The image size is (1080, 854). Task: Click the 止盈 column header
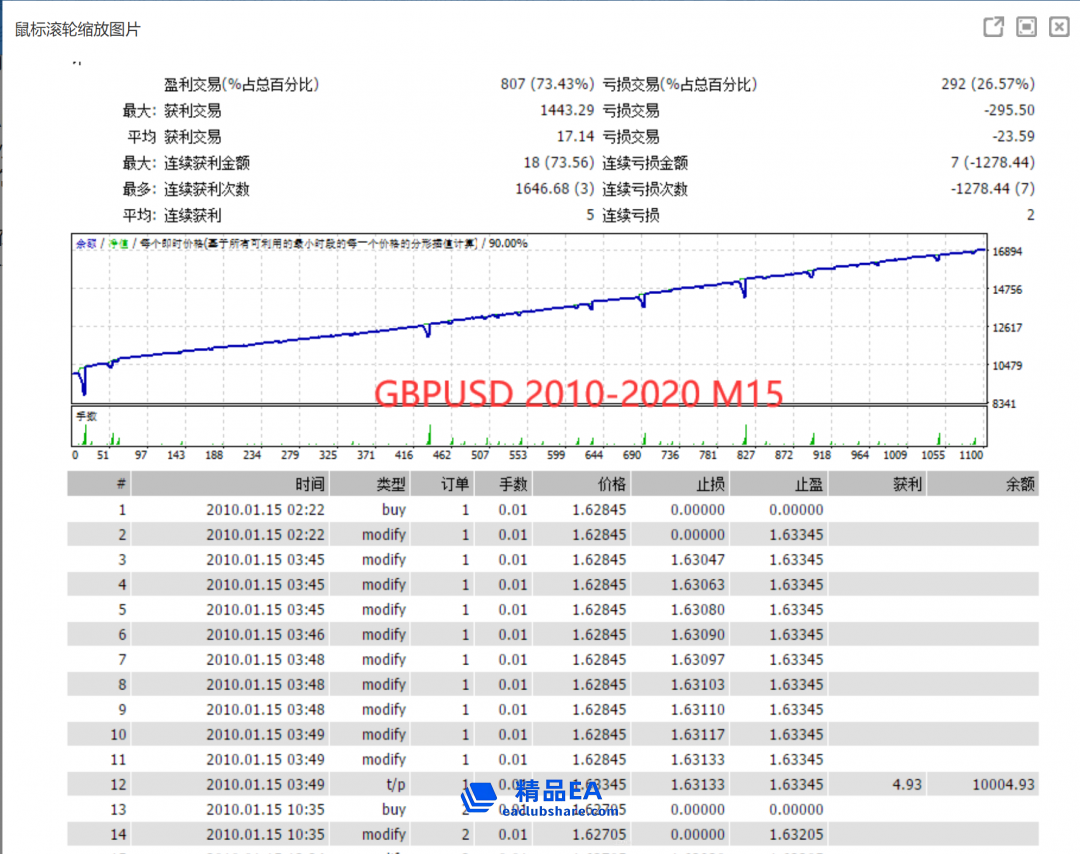809,484
